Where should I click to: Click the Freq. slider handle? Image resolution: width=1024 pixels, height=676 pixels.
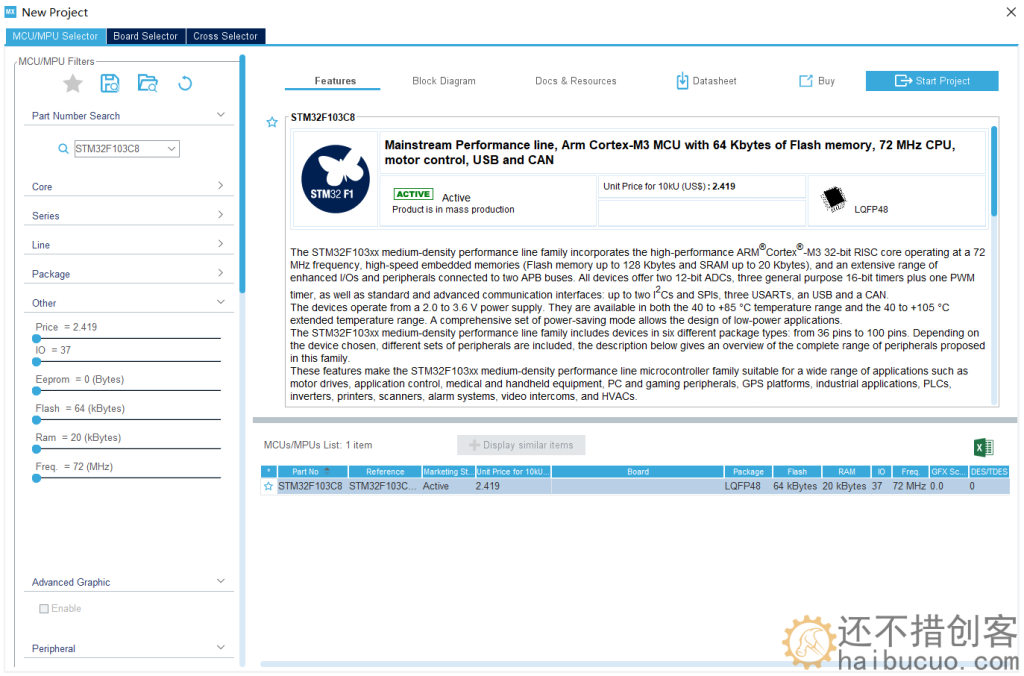tap(37, 478)
